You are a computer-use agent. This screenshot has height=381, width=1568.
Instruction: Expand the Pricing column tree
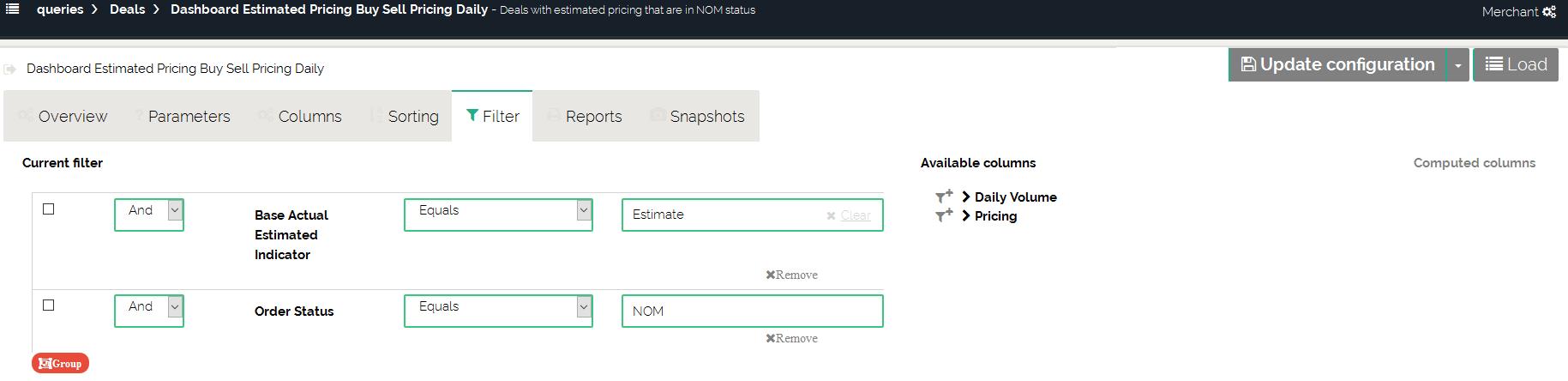966,215
